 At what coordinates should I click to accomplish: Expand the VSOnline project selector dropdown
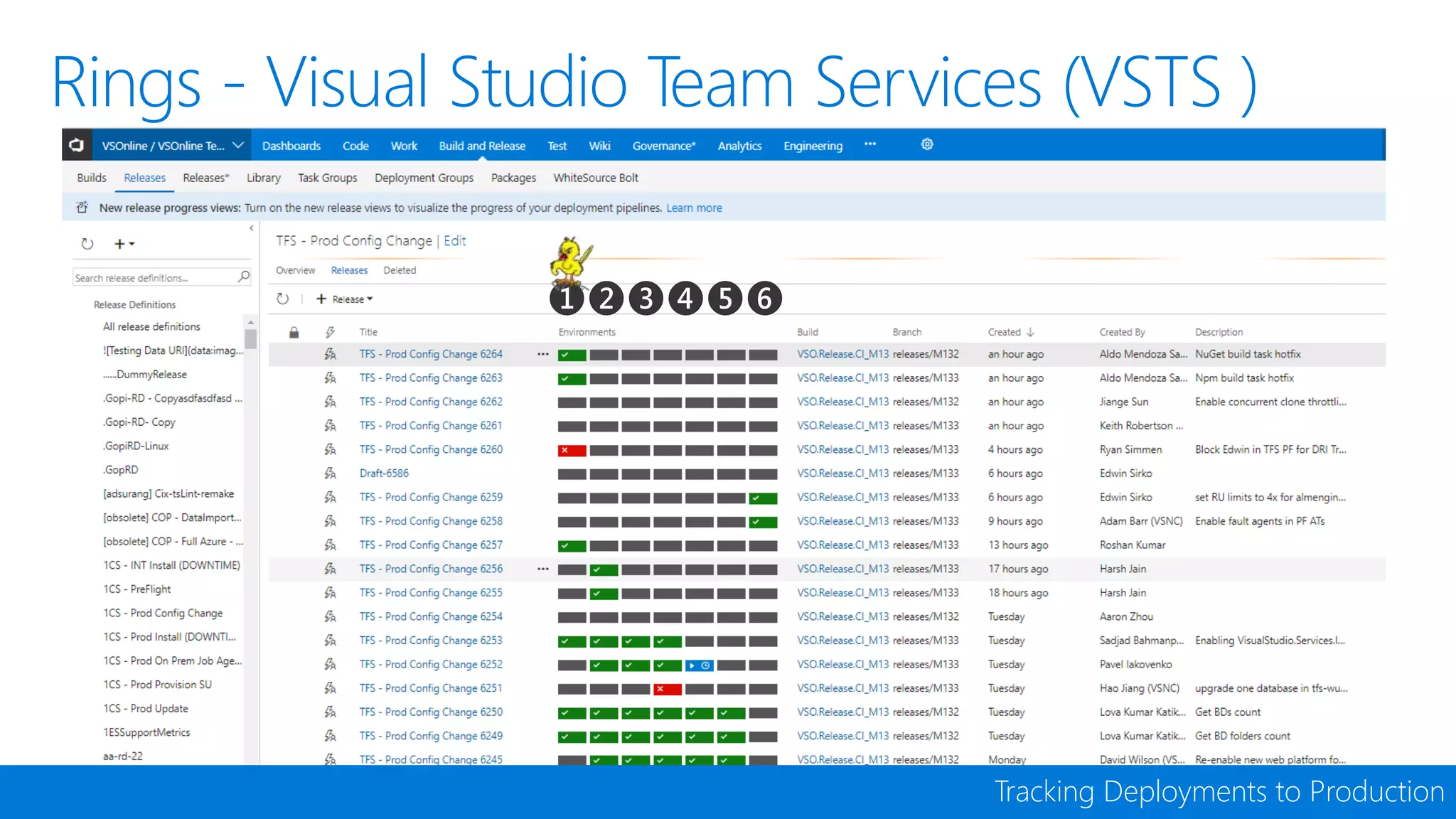point(237,145)
